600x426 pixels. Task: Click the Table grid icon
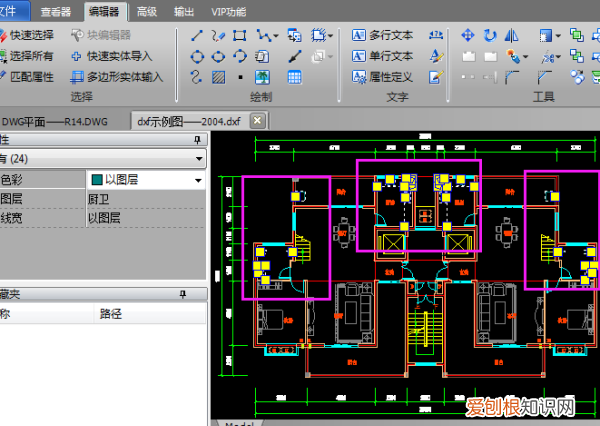tap(295, 77)
